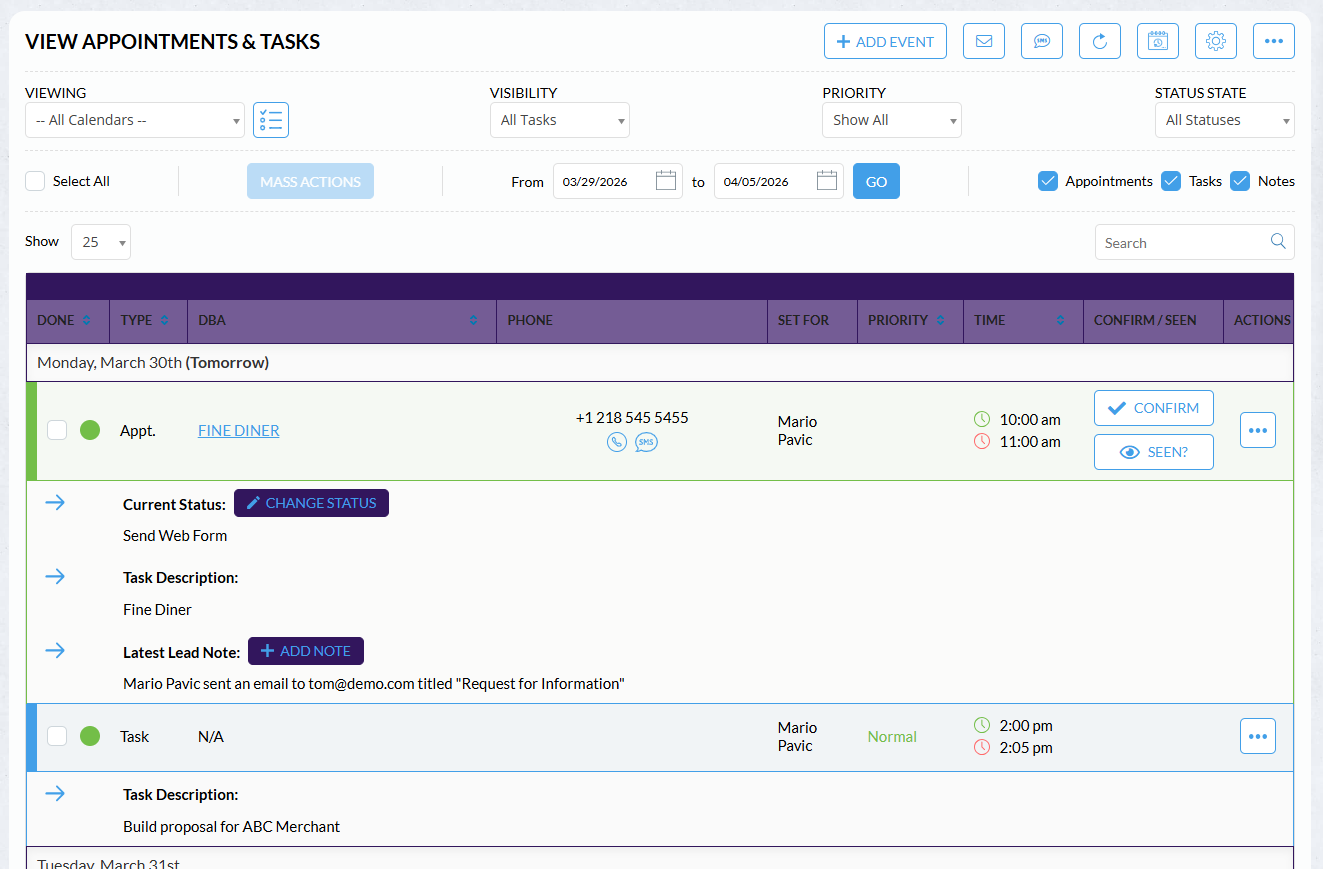Image resolution: width=1323 pixels, height=869 pixels.
Task: Open settings gear icon
Action: 1215,41
